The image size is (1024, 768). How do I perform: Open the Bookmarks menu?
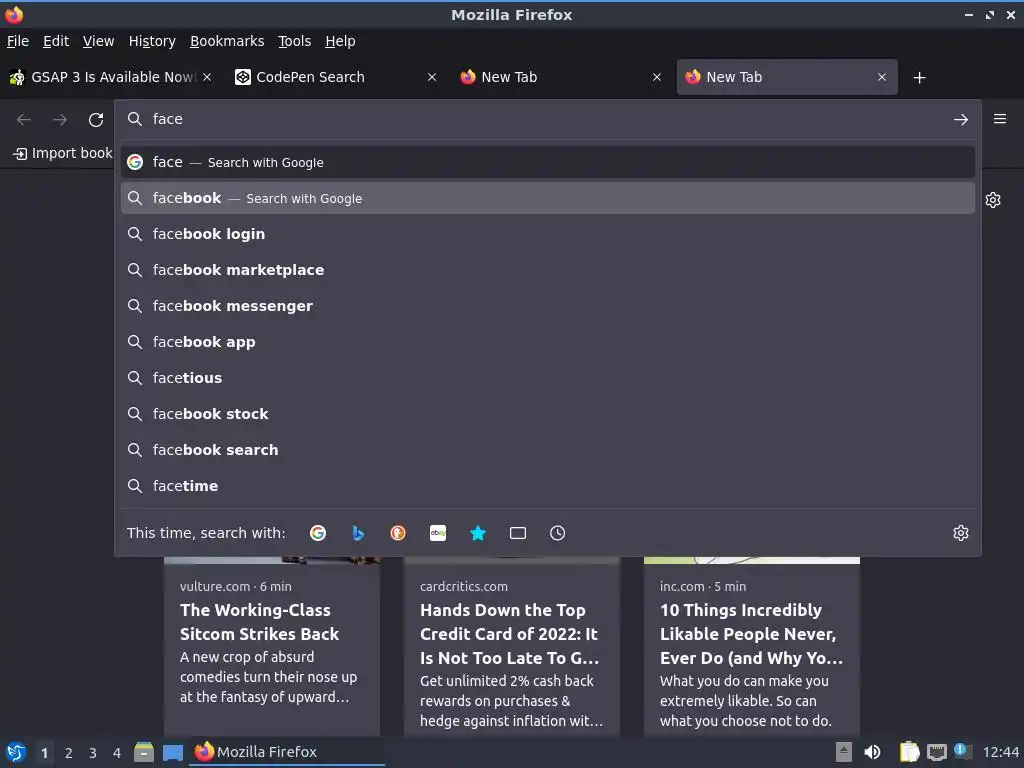tap(227, 41)
